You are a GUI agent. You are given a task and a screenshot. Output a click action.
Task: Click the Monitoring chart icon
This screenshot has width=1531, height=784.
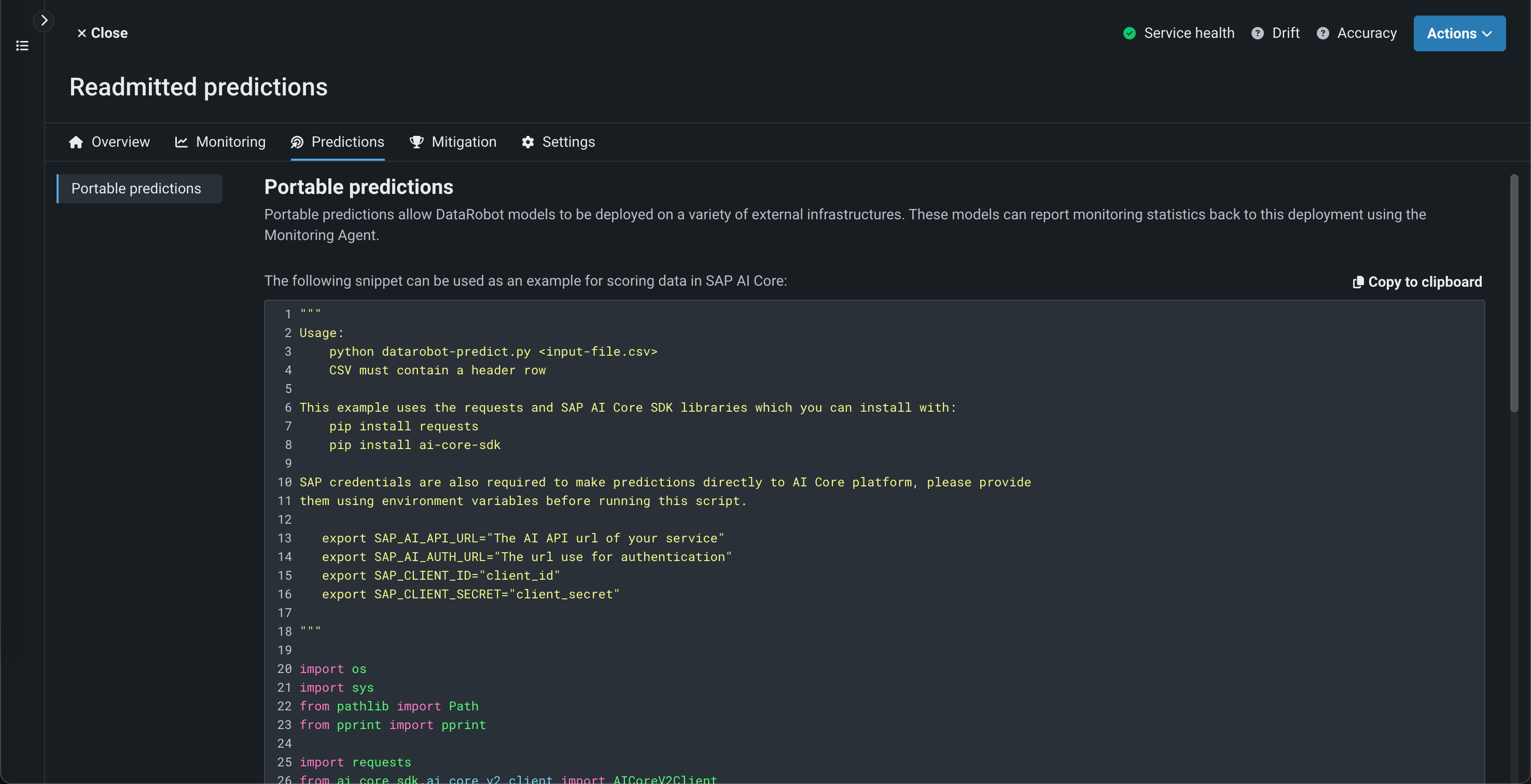[x=182, y=142]
